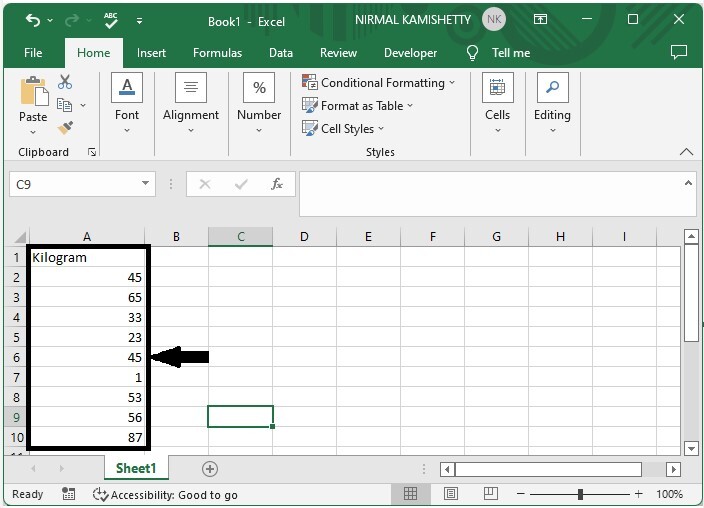Click the Copy icon
Screen dimensions: 704x508
point(65,105)
